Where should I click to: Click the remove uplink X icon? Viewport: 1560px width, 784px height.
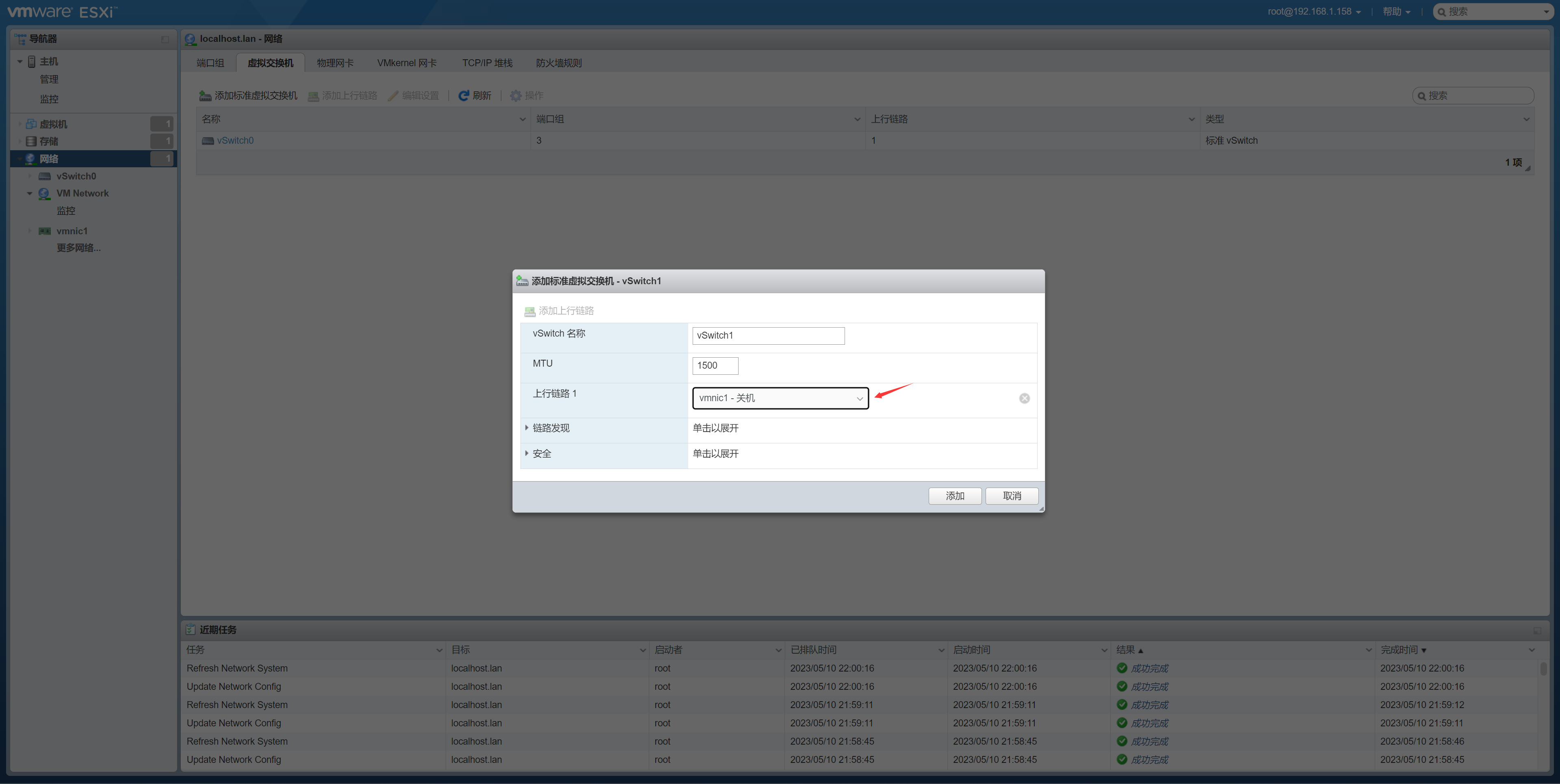pyautogui.click(x=1024, y=398)
